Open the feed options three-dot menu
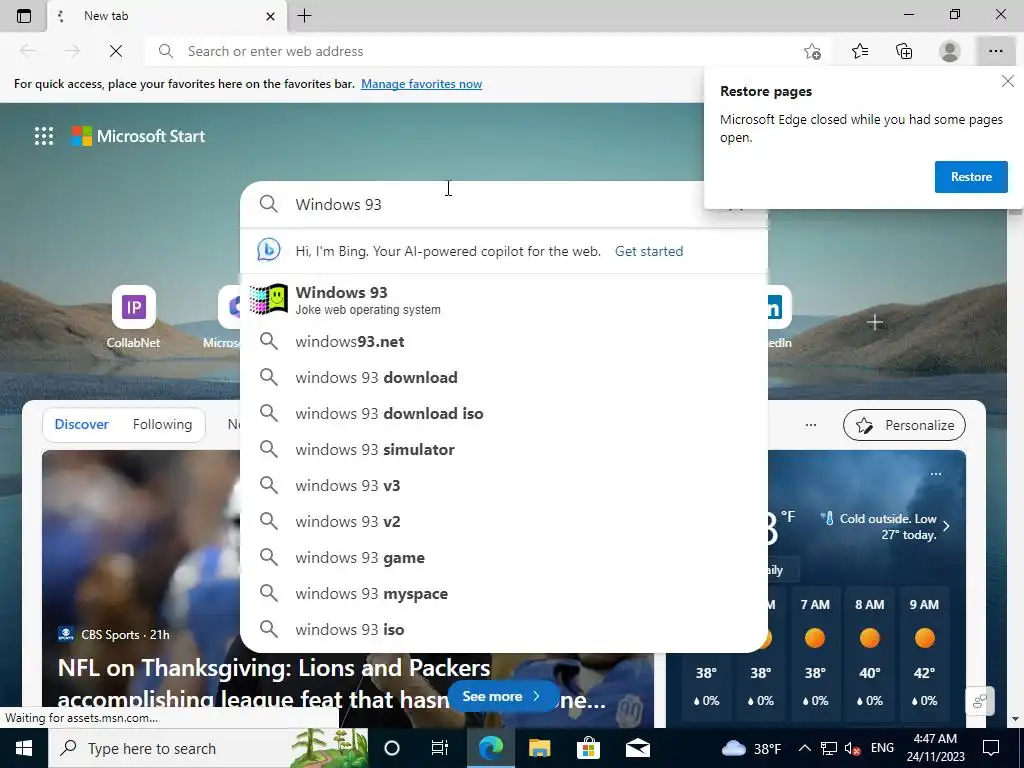The height and width of the screenshot is (768, 1024). 810,425
